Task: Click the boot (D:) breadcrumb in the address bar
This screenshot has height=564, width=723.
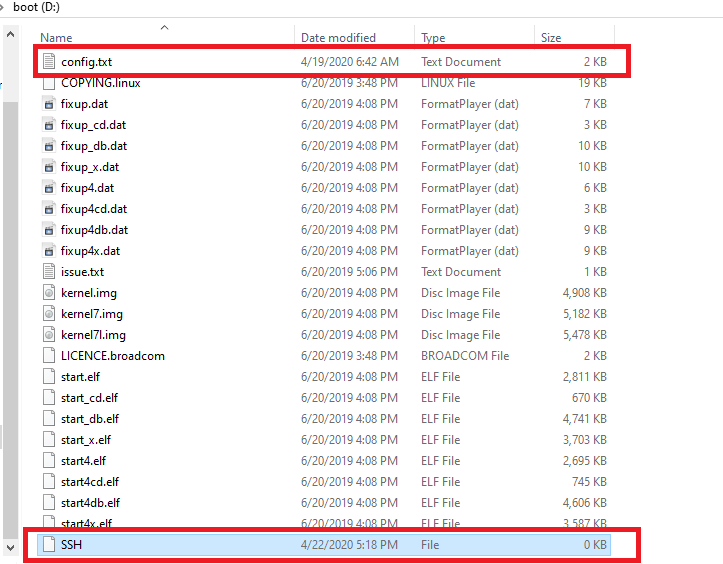Action: 36,7
